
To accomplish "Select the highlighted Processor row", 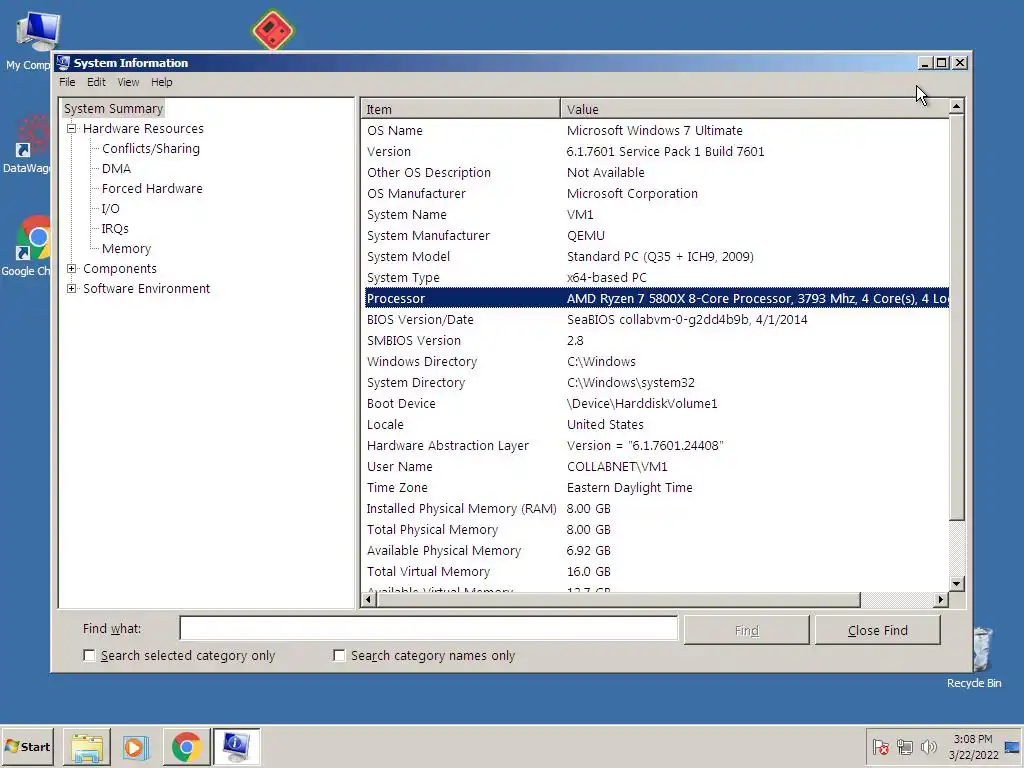I will (x=656, y=298).
